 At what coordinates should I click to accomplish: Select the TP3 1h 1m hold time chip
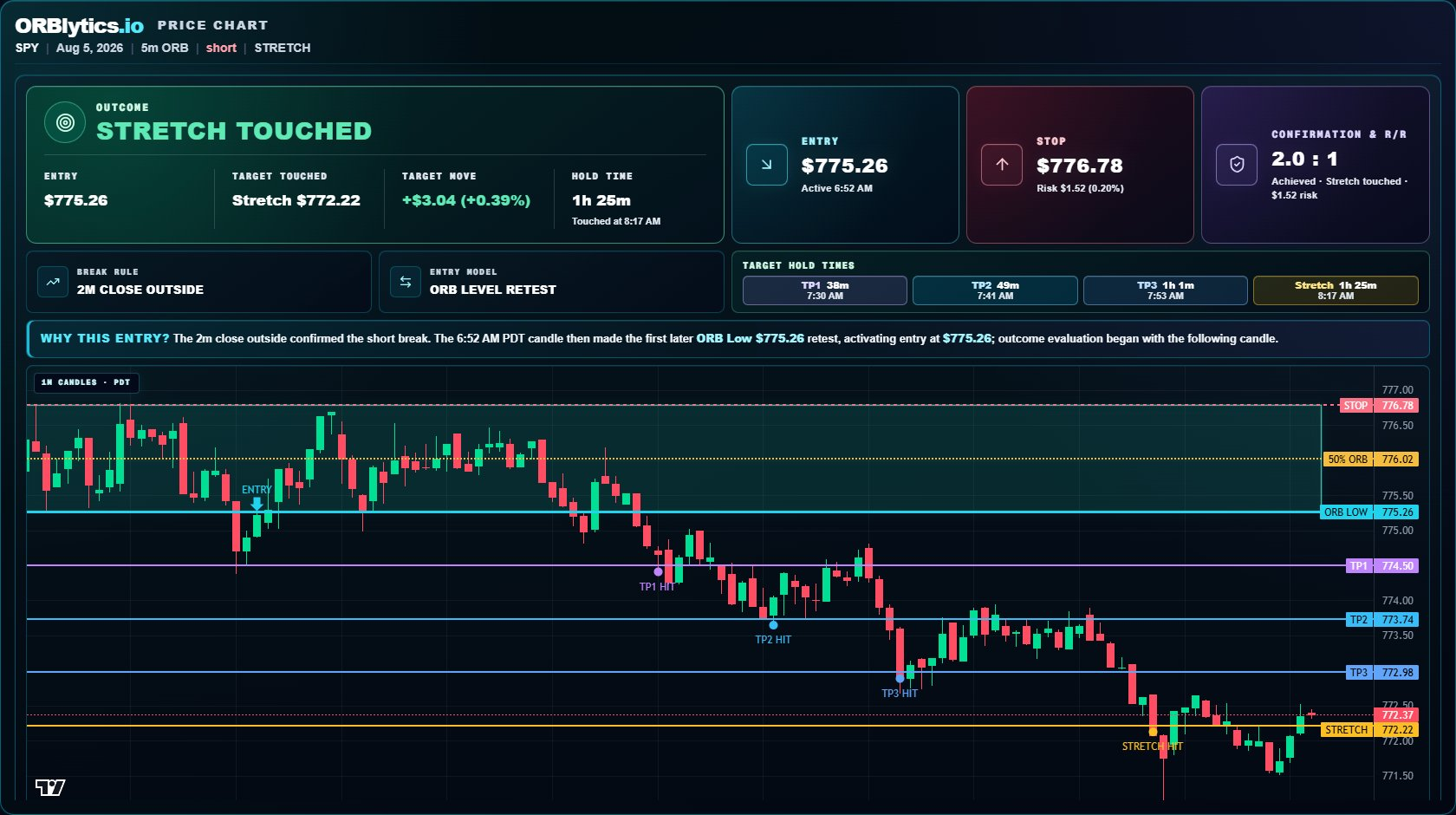[1166, 290]
